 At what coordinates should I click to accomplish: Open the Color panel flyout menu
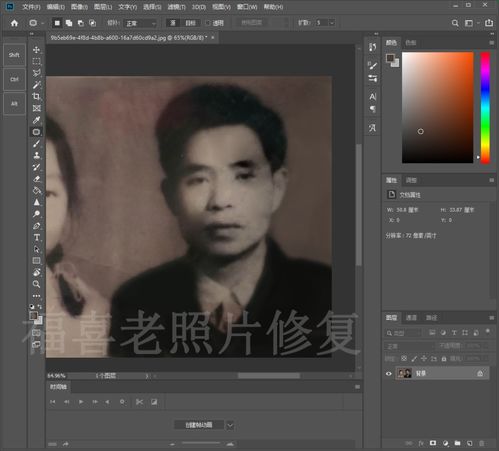(x=492, y=43)
